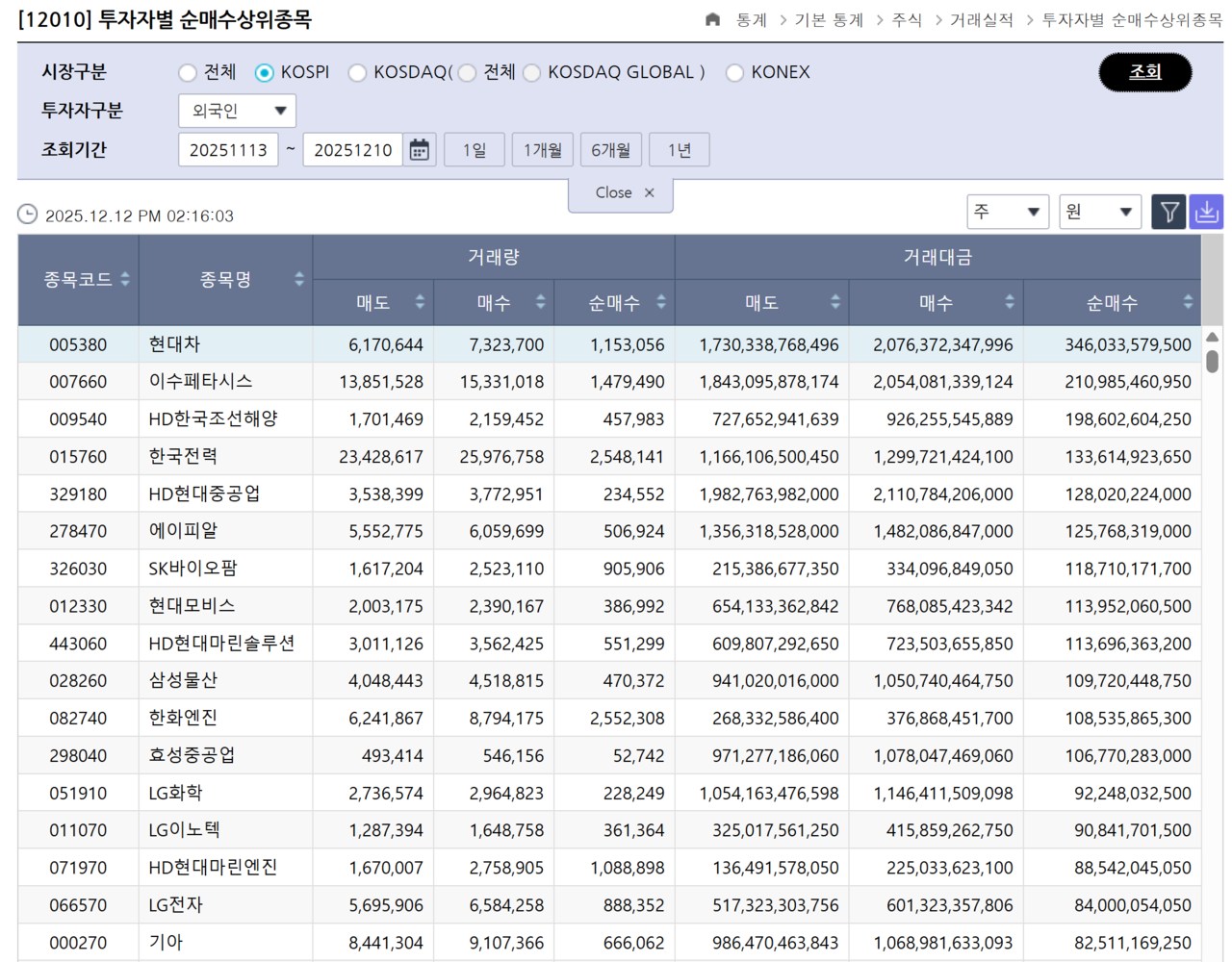
Task: Click the table scrollbar thumb
Action: [x=1213, y=362]
